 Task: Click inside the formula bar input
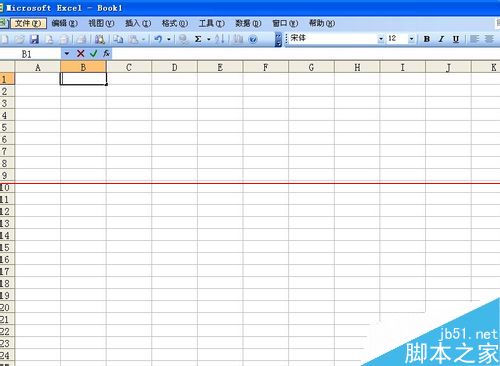click(x=306, y=54)
